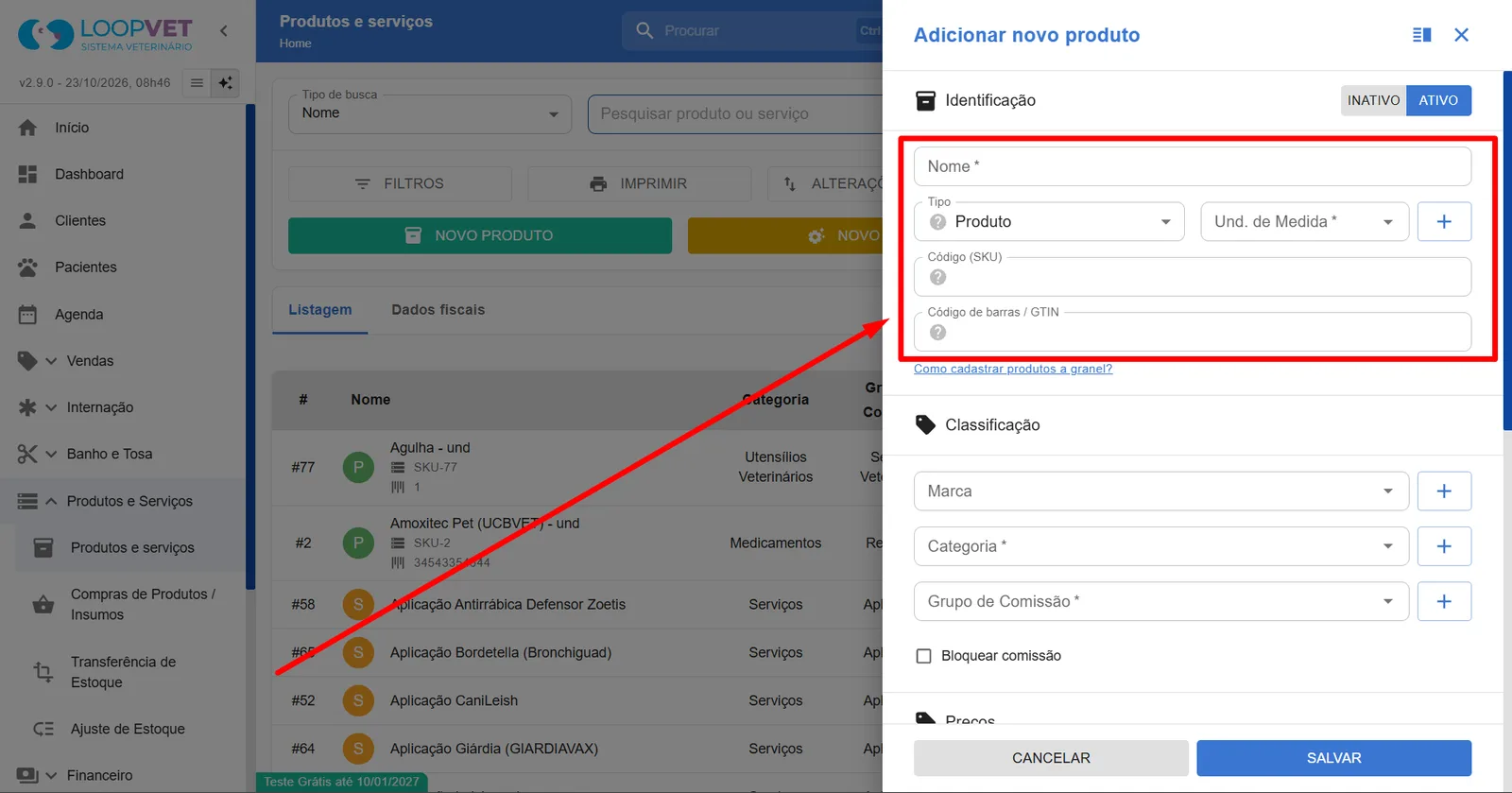Set product status to INATIVO
The width and height of the screenshot is (1512, 793).
[x=1373, y=100]
